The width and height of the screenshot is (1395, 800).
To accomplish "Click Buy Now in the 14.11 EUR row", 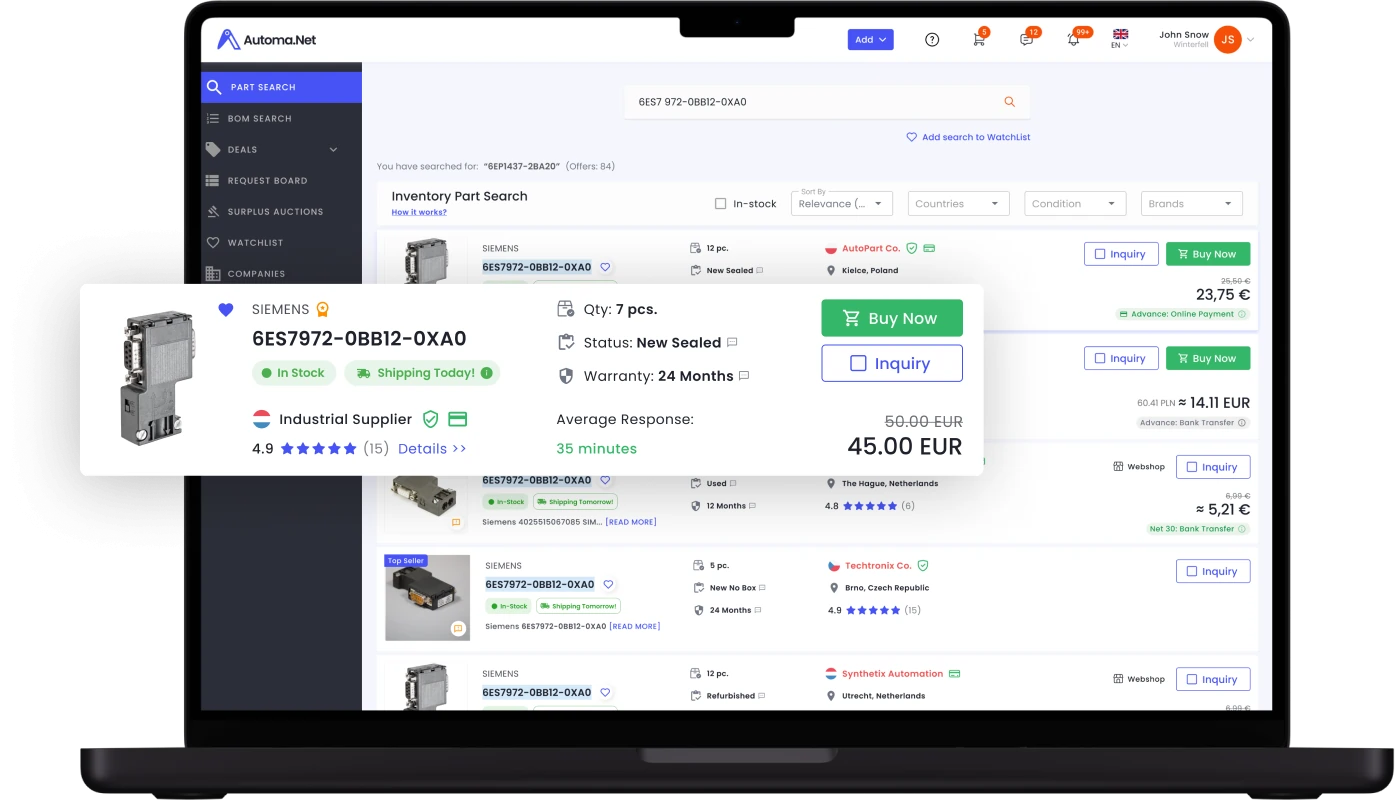I will [x=1208, y=358].
